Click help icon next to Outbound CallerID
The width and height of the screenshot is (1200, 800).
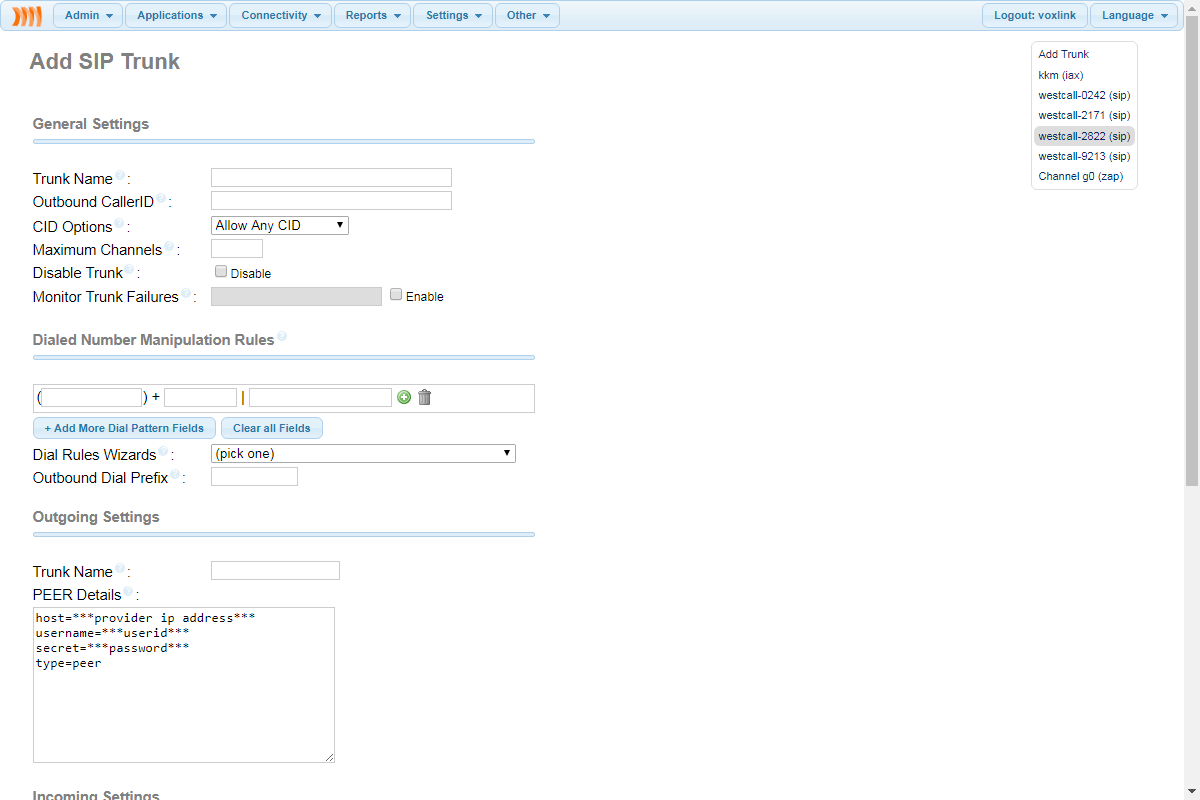click(161, 199)
